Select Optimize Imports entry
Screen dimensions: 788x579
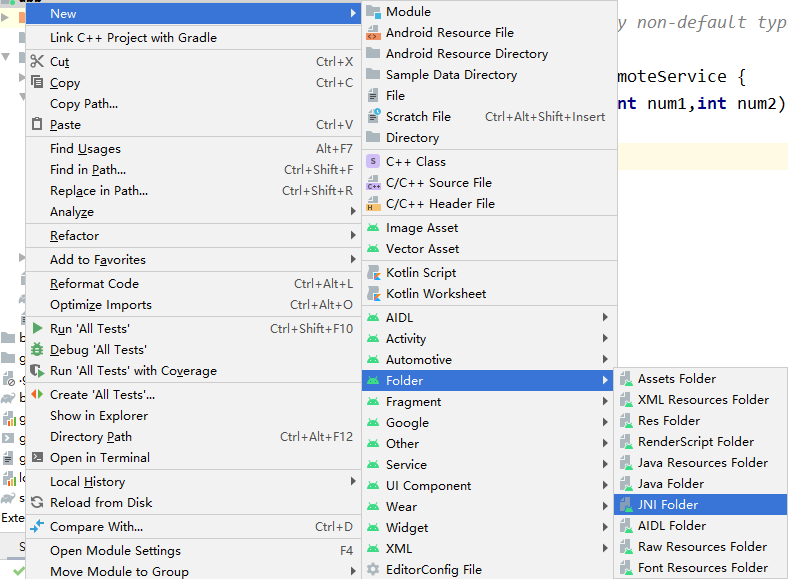[x=193, y=305]
